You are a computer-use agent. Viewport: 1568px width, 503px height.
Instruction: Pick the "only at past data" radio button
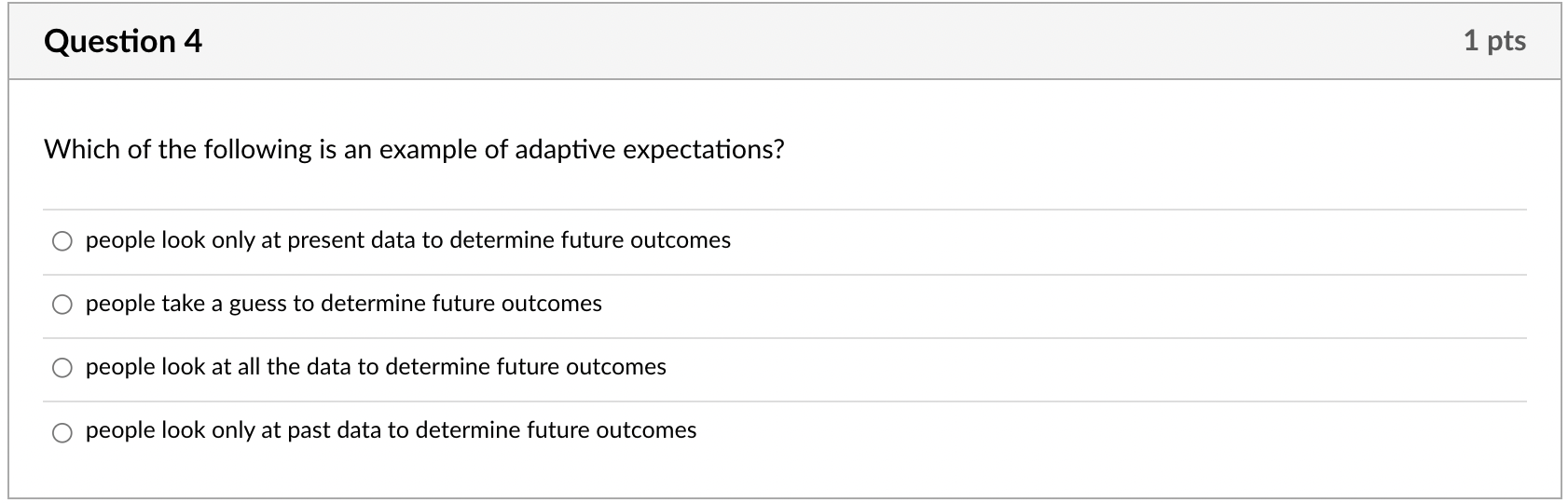pos(62,432)
